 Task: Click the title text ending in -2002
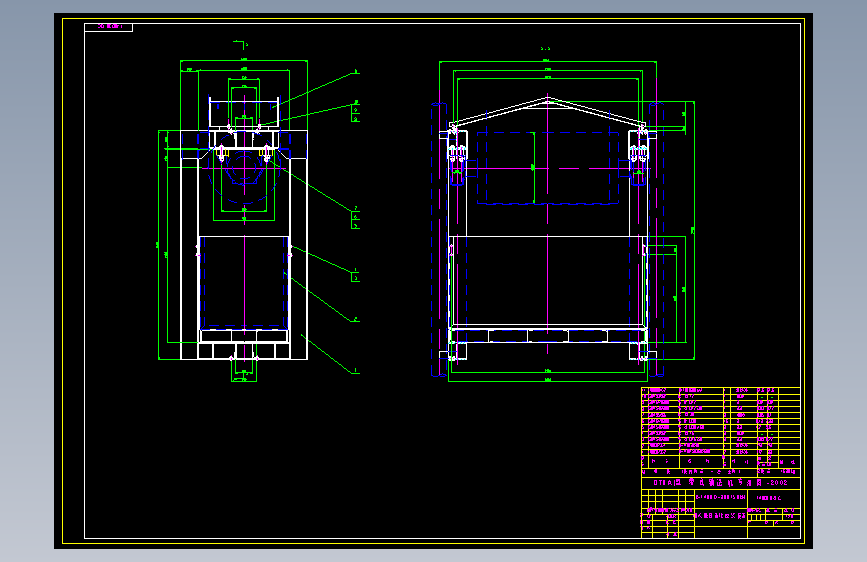[x=720, y=482]
